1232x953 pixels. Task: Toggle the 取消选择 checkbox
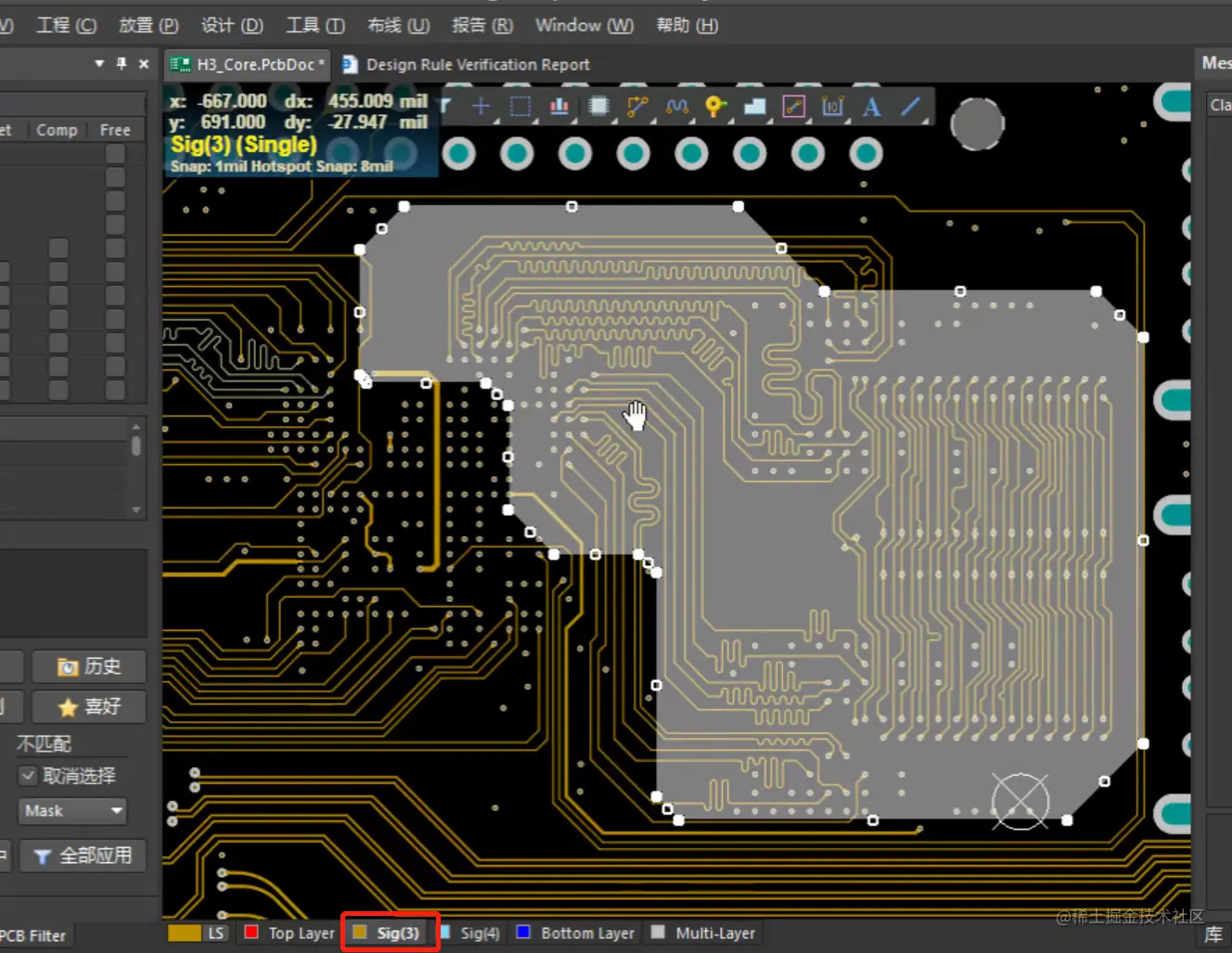[x=28, y=776]
